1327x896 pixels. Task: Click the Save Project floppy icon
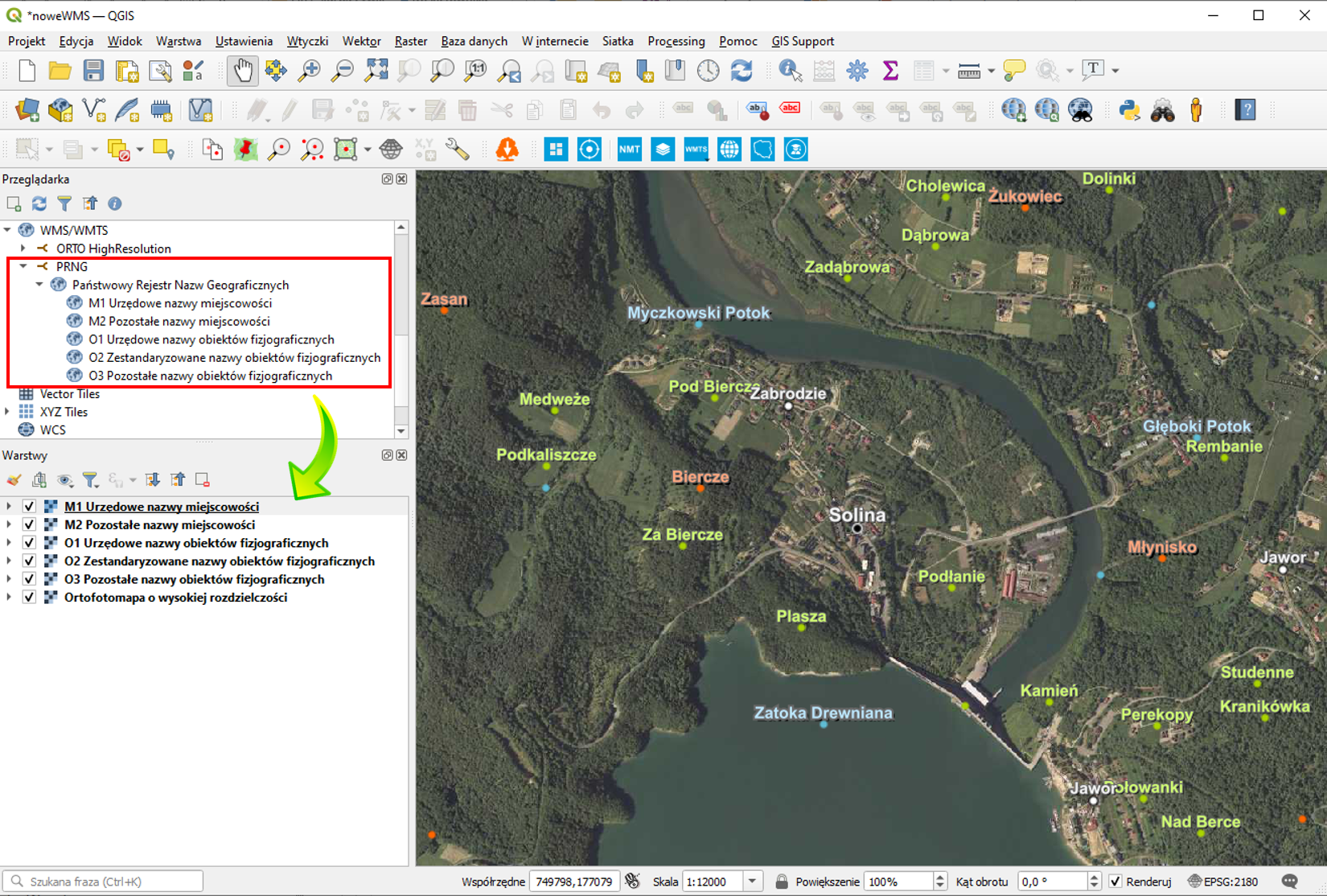[x=93, y=71]
